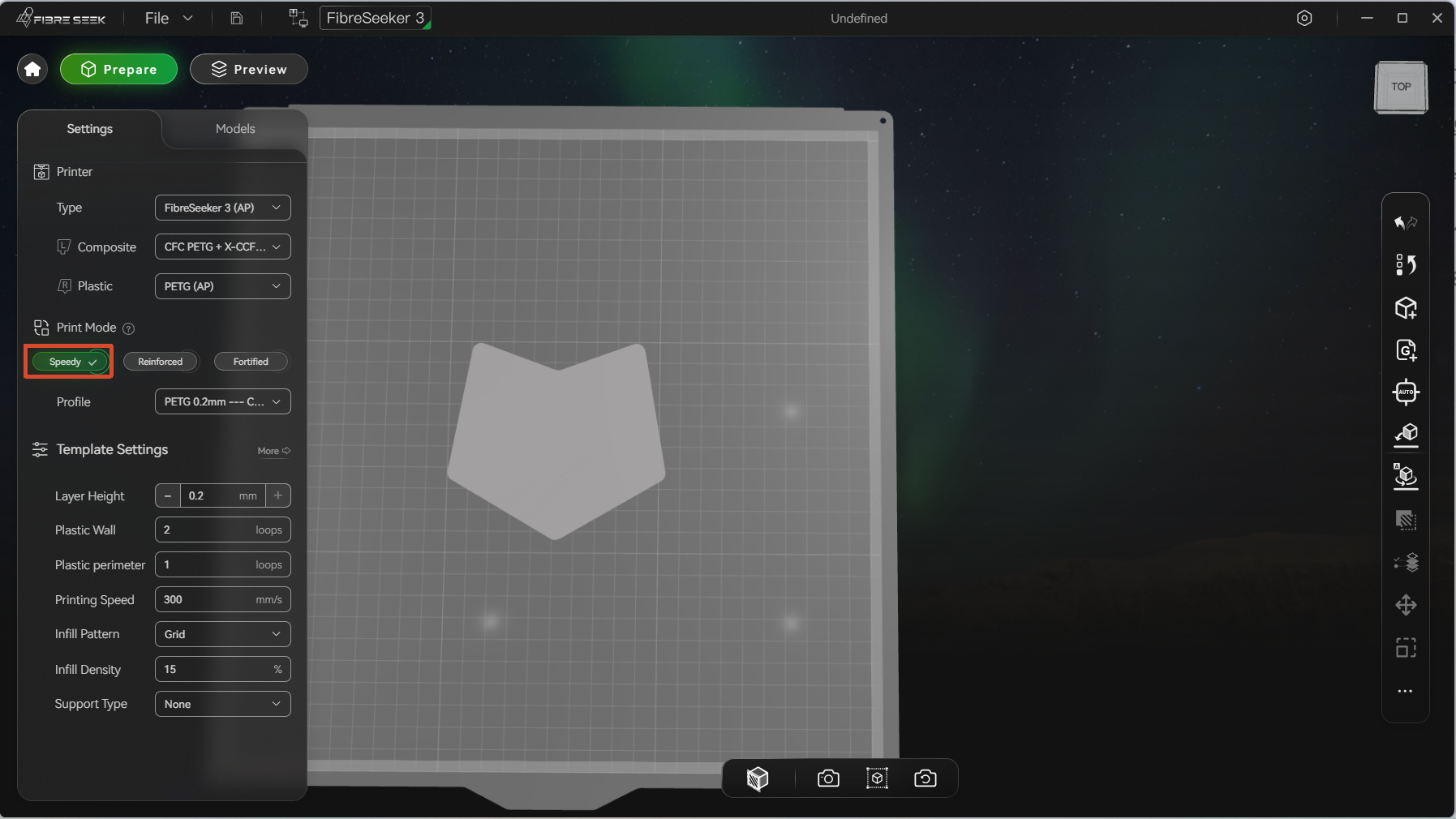Image resolution: width=1456 pixels, height=819 pixels.
Task: Click the fit-model-to-frame view icon
Action: (x=877, y=778)
